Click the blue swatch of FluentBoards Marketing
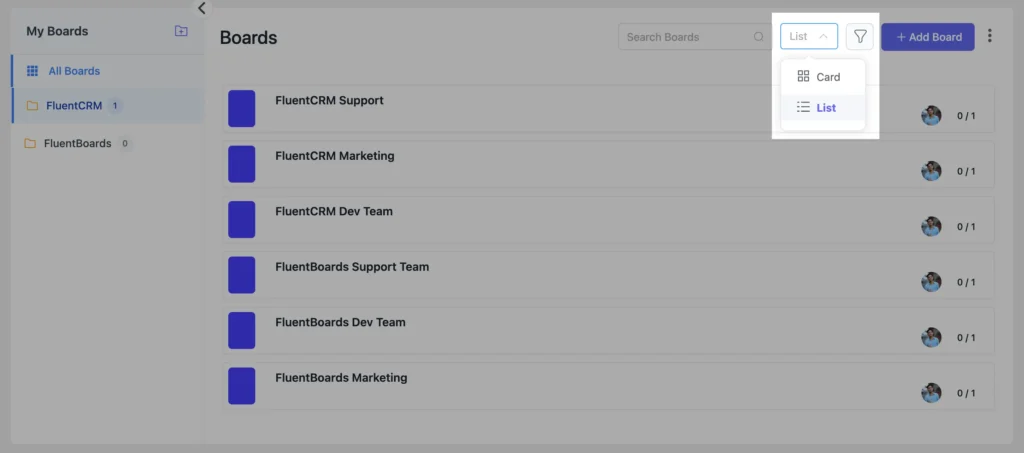Screen dimensions: 1024x453 [242, 386]
